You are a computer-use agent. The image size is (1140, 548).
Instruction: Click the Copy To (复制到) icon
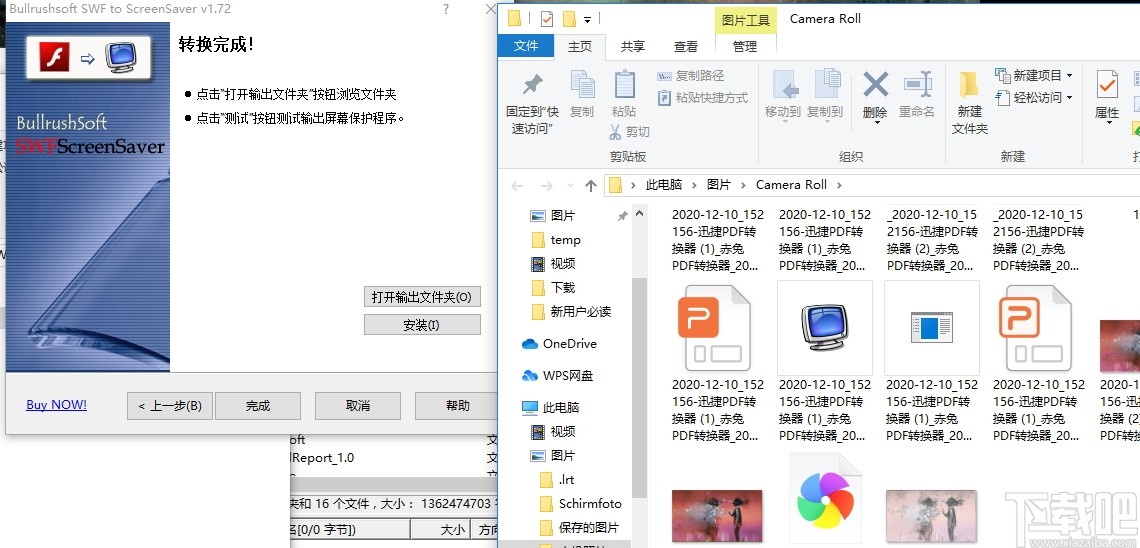coord(826,85)
